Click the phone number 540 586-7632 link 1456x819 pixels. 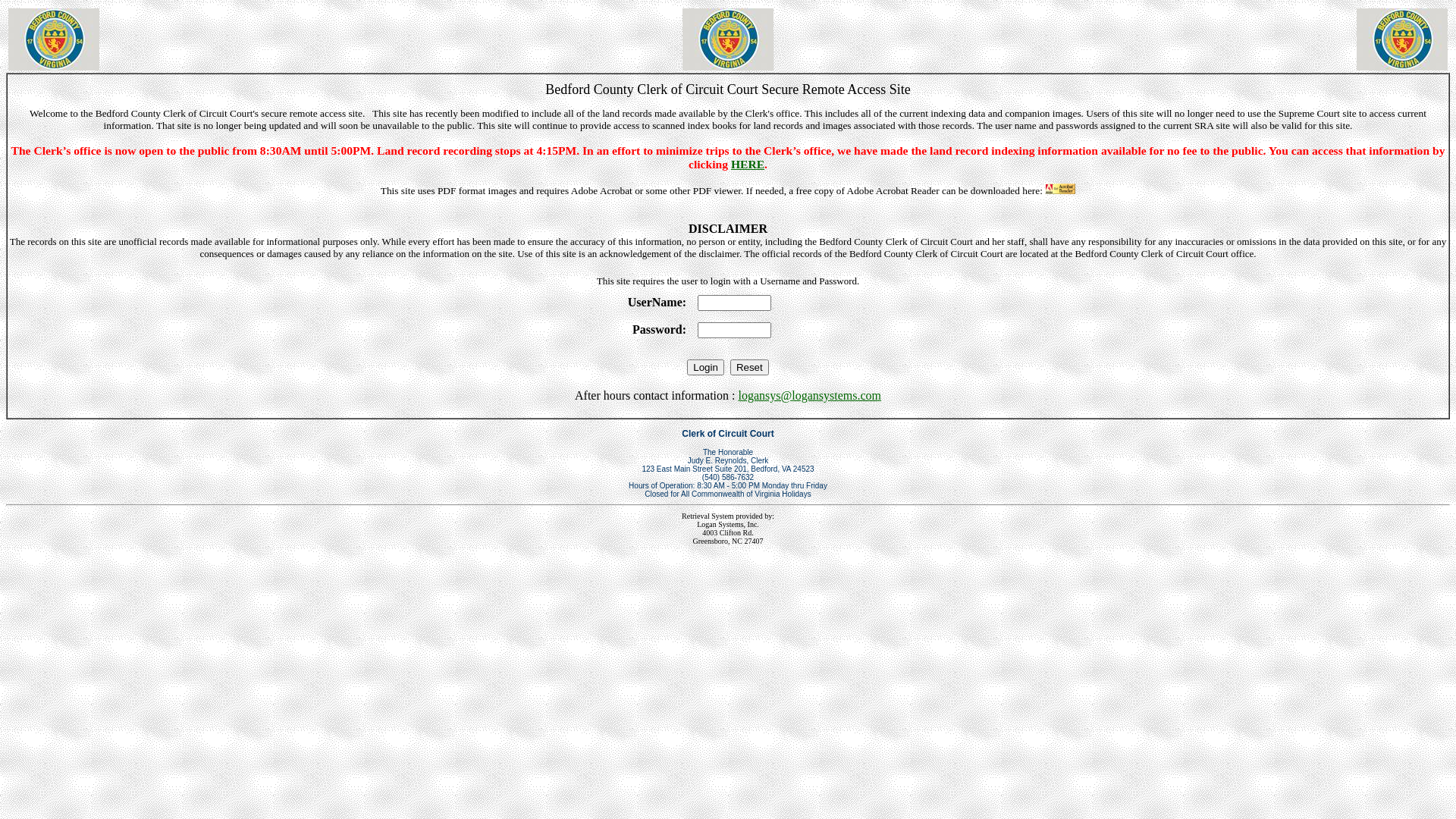coord(727,477)
